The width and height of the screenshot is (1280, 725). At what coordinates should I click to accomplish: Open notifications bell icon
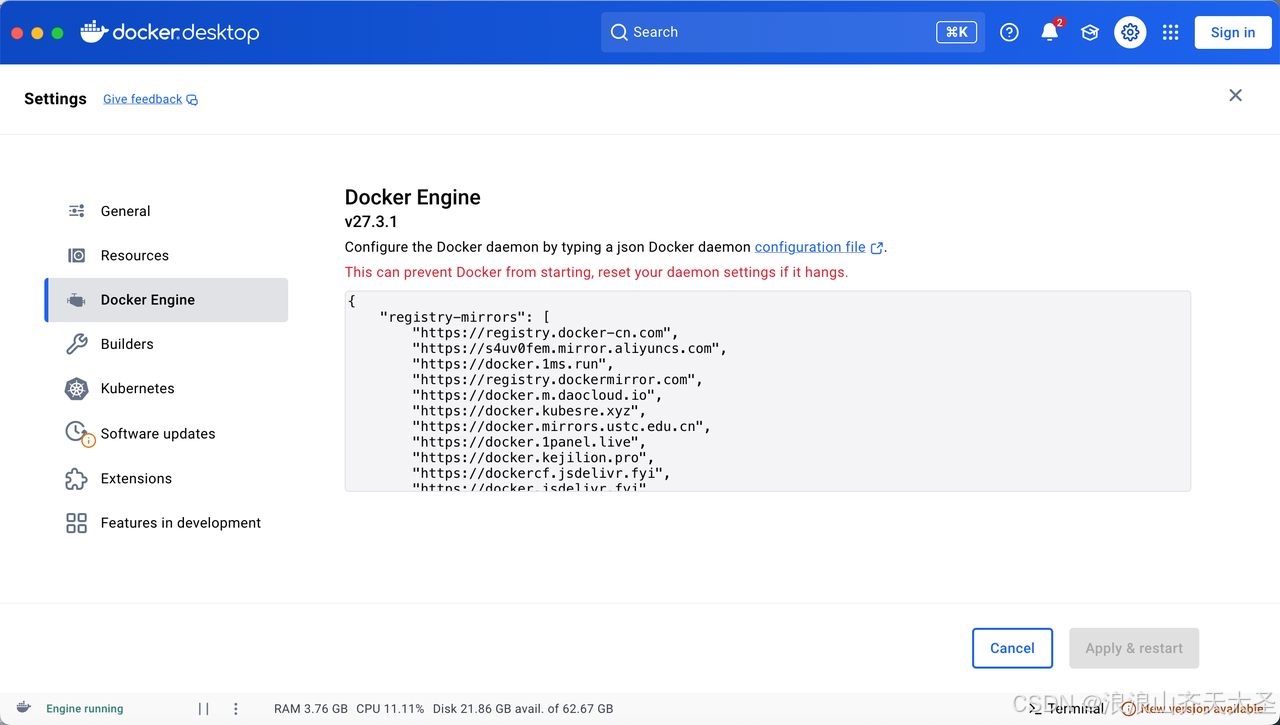(1050, 32)
